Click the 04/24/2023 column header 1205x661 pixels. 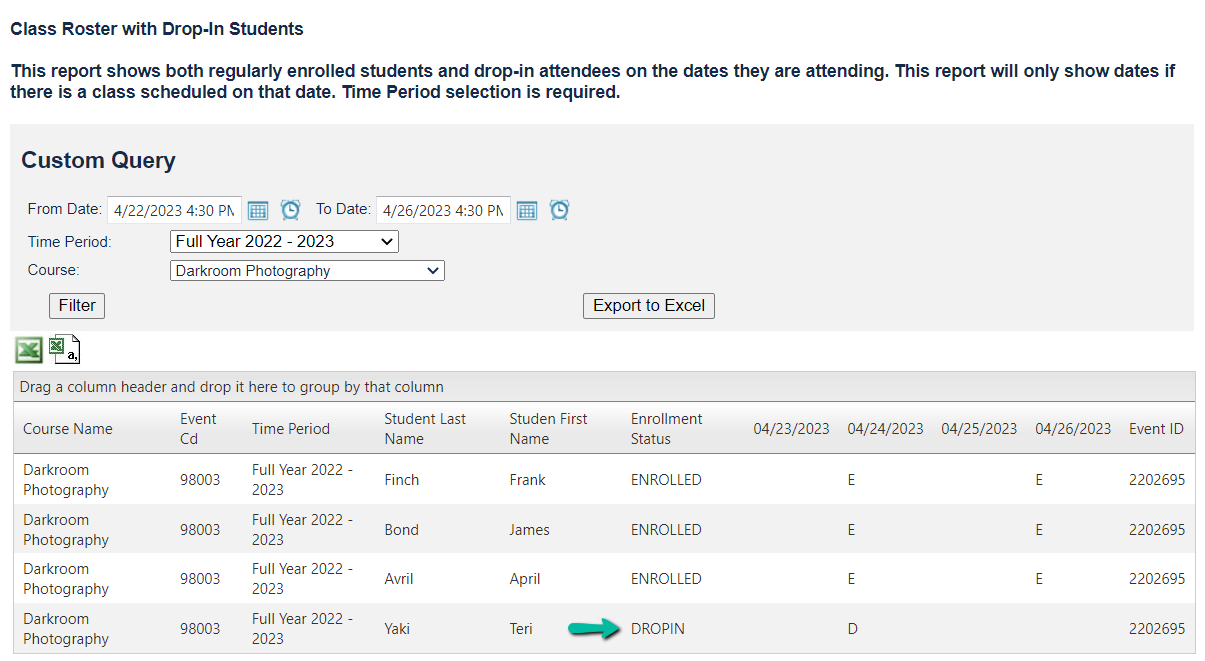(x=885, y=428)
